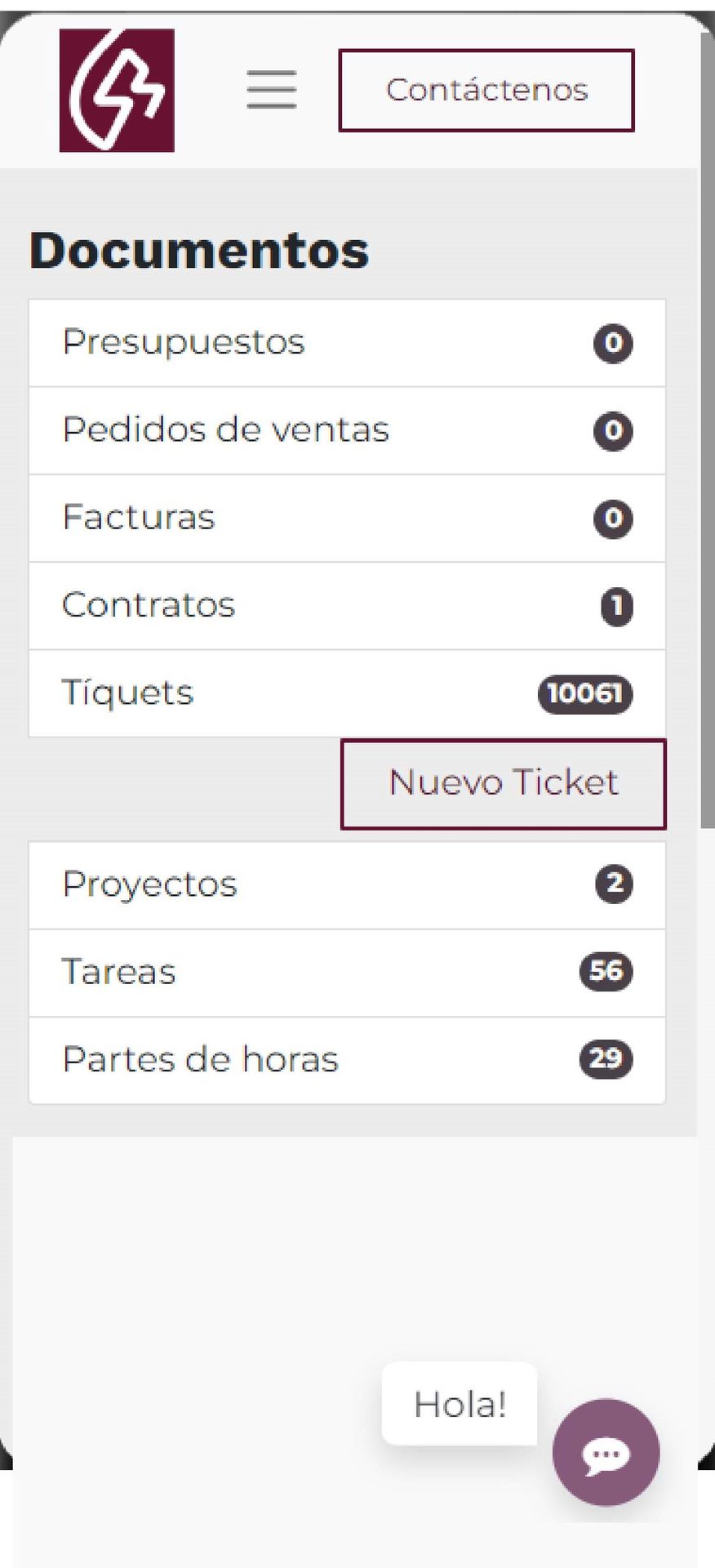
Task: Click the 10061 tickets count badge
Action: pos(584,694)
